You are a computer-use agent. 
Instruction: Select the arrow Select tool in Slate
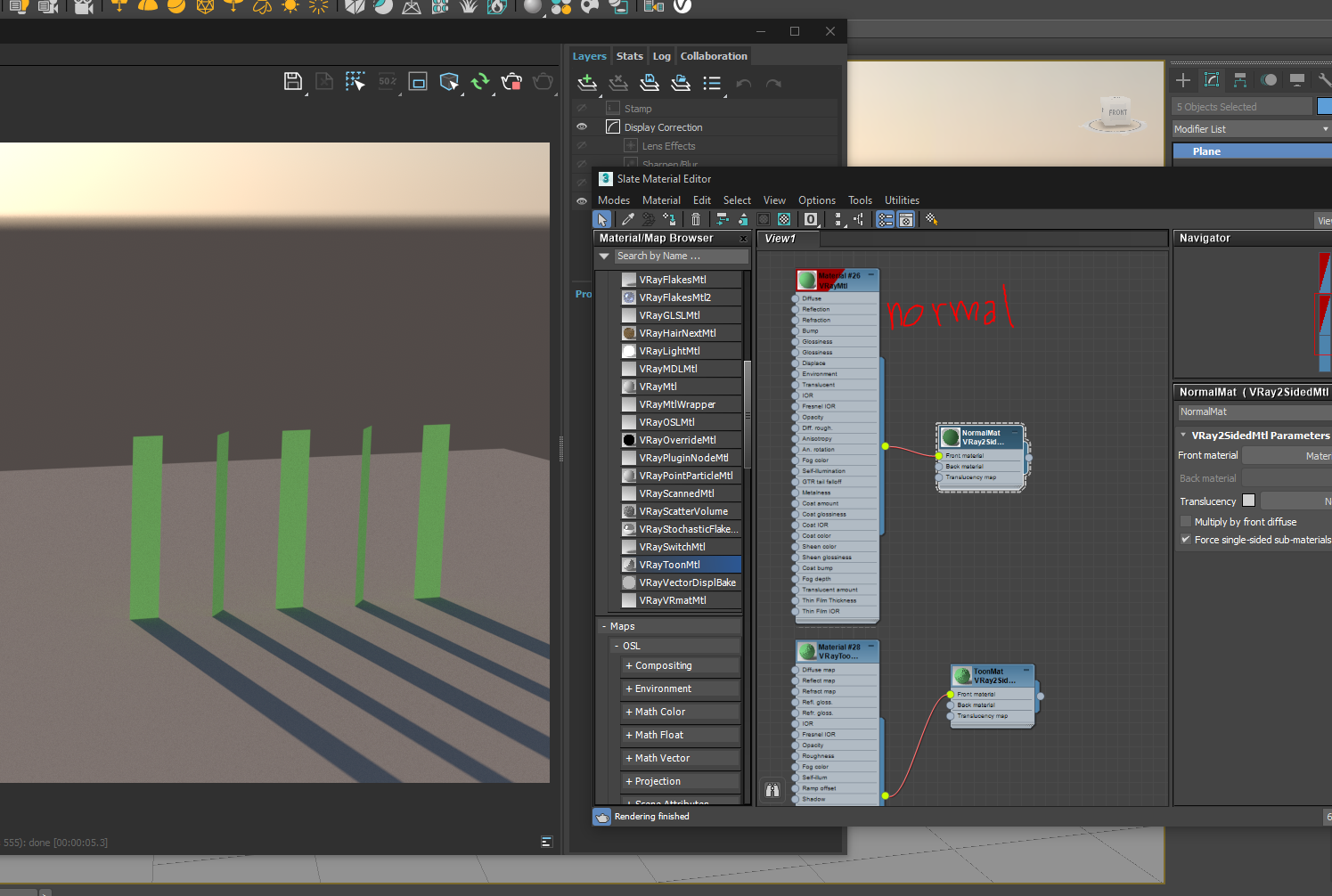click(x=602, y=219)
